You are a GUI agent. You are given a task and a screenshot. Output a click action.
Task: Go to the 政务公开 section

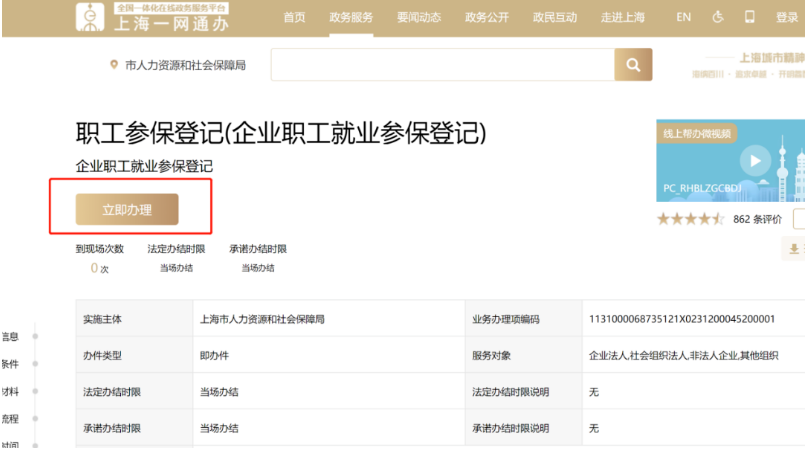point(487,17)
